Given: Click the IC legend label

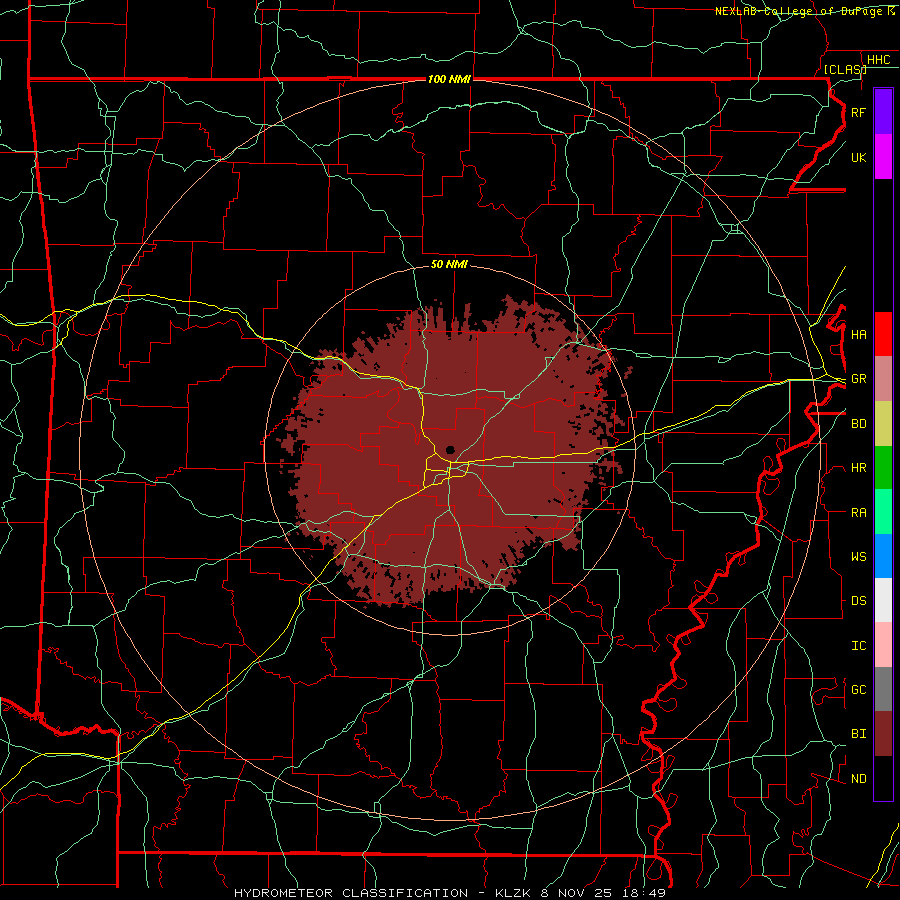Looking at the screenshot, I should (x=858, y=645).
